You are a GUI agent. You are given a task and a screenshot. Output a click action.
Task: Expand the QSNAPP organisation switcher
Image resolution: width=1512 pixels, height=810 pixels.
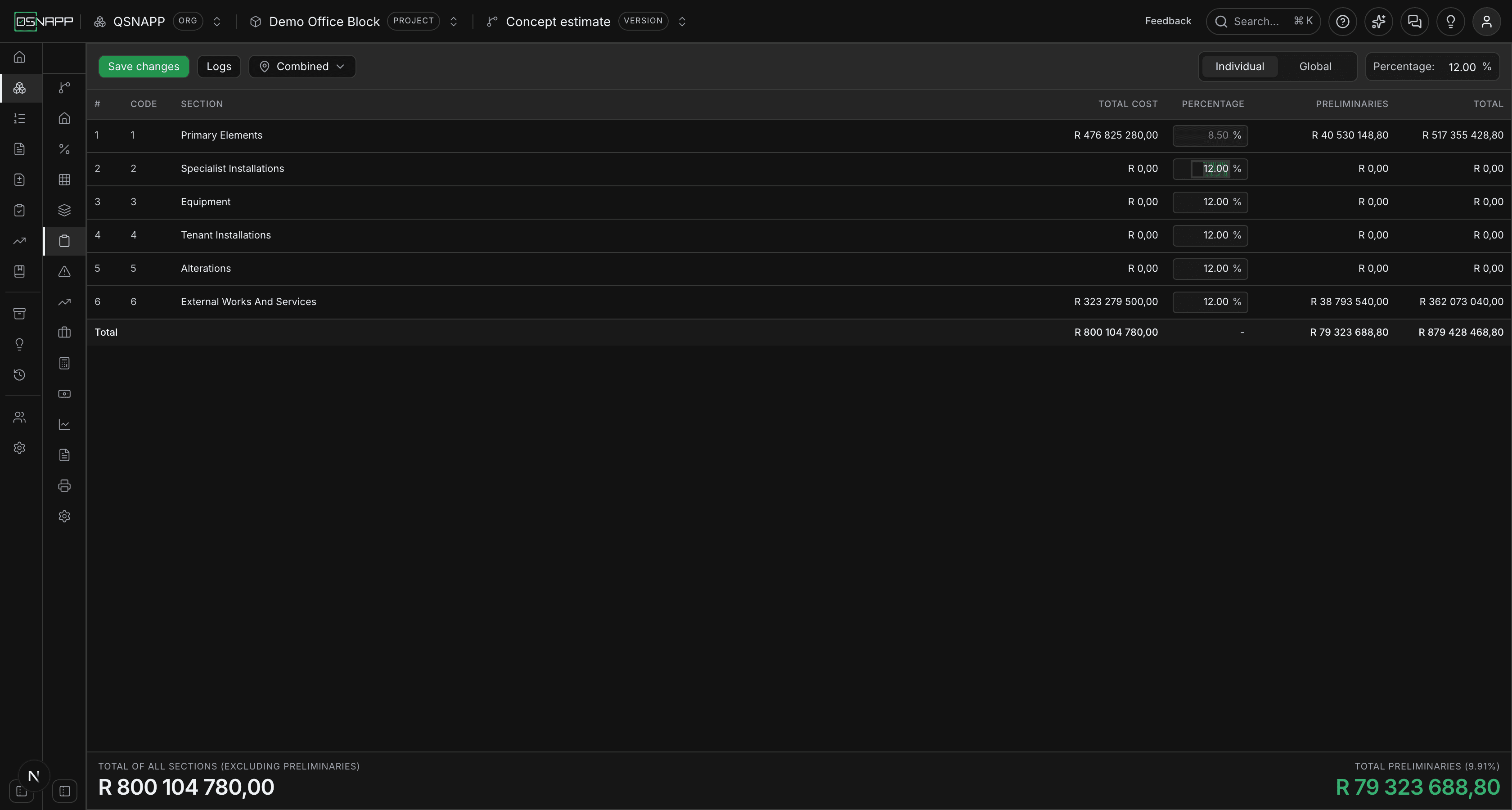(216, 22)
